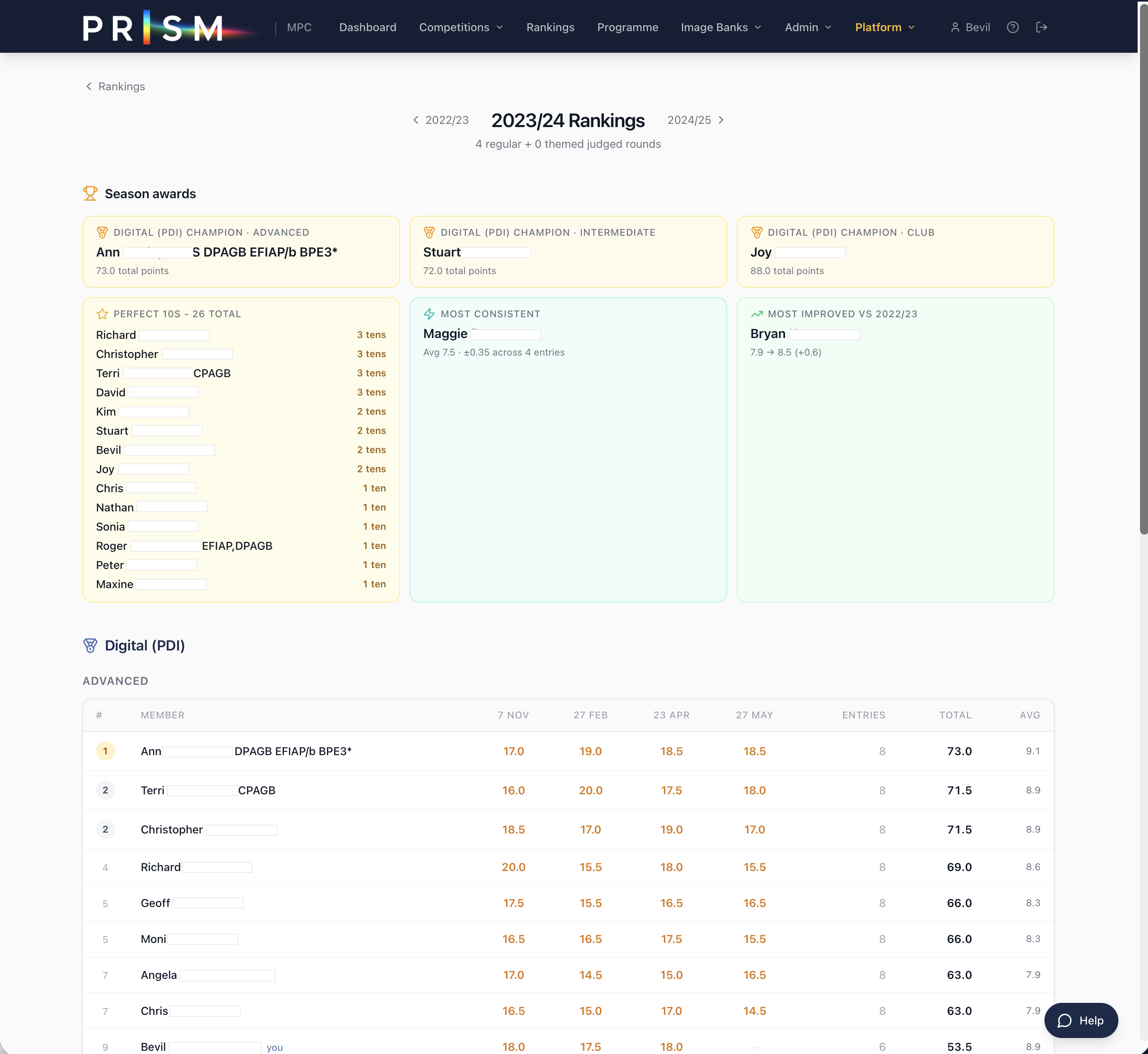
Task: Click the lightning icon beside Most Consistent
Action: click(x=429, y=314)
